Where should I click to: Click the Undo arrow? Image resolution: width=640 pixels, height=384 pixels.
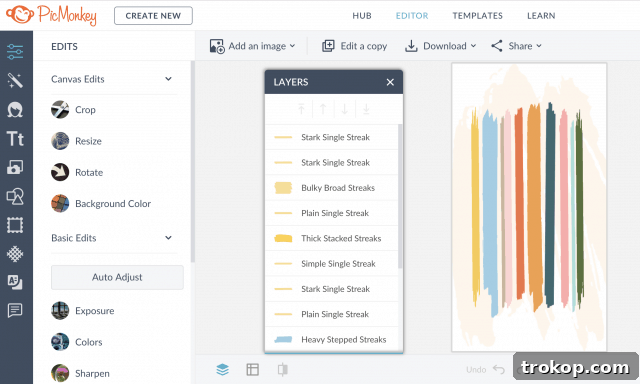tap(499, 369)
